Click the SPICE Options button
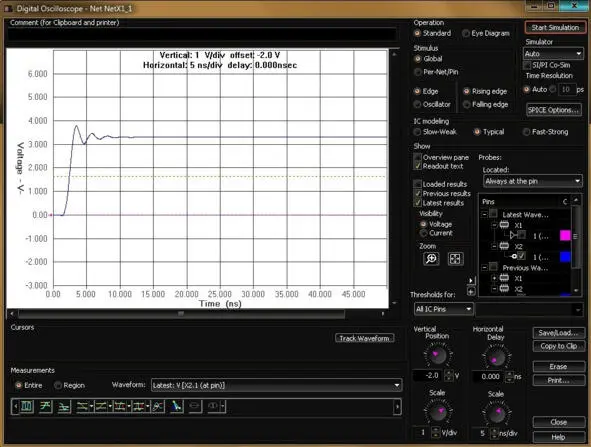 pos(553,110)
